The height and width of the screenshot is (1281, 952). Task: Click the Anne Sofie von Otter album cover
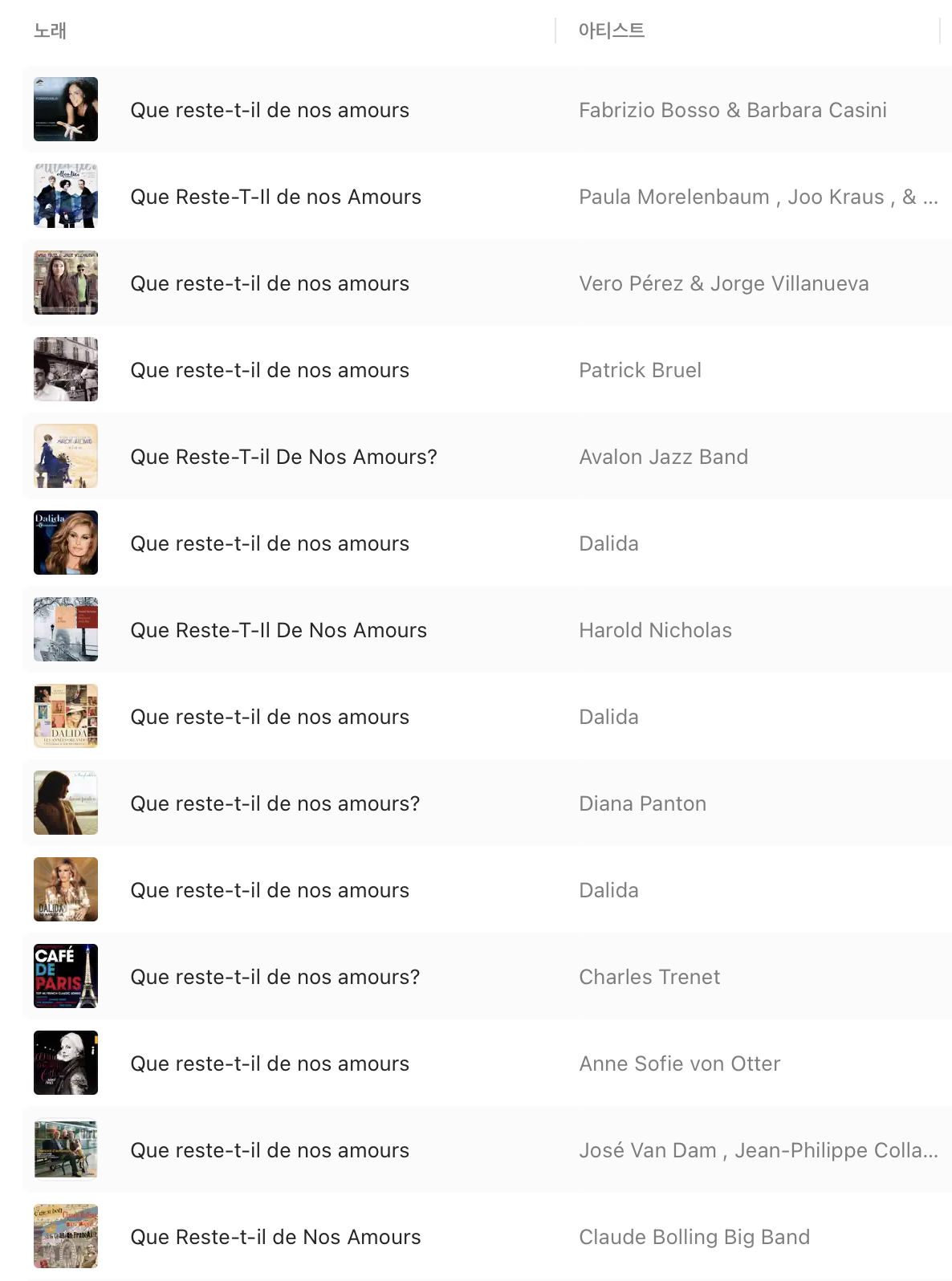[x=66, y=1063]
